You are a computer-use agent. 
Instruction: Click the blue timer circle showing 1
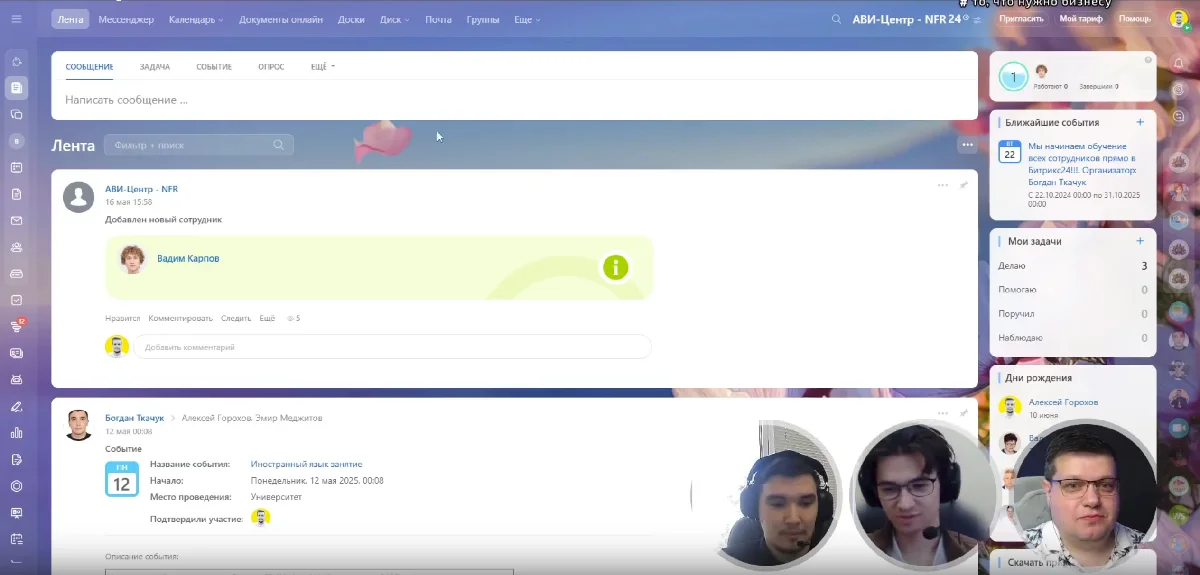click(1013, 77)
